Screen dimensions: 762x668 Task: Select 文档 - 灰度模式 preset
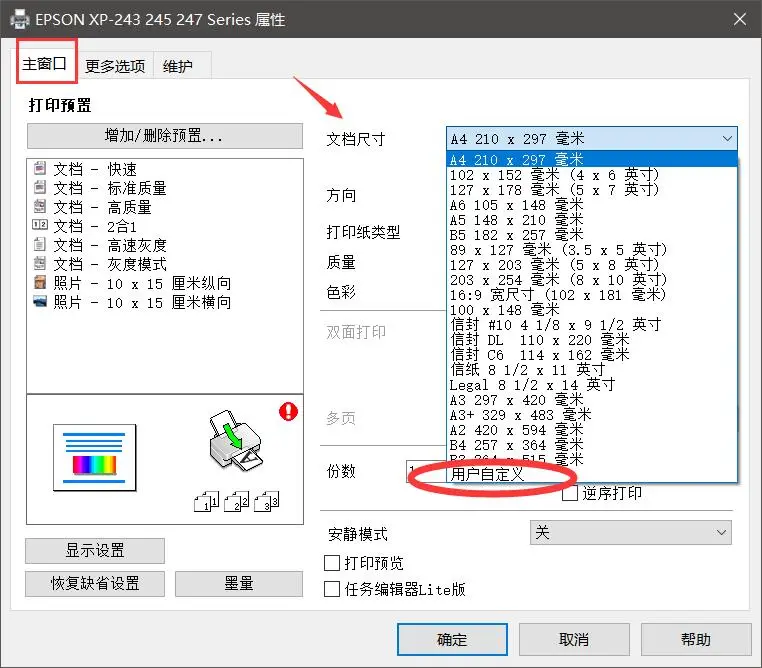(110, 264)
